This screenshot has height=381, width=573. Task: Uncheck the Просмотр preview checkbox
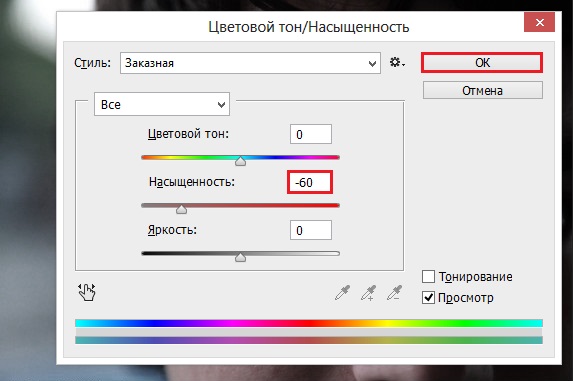click(428, 298)
